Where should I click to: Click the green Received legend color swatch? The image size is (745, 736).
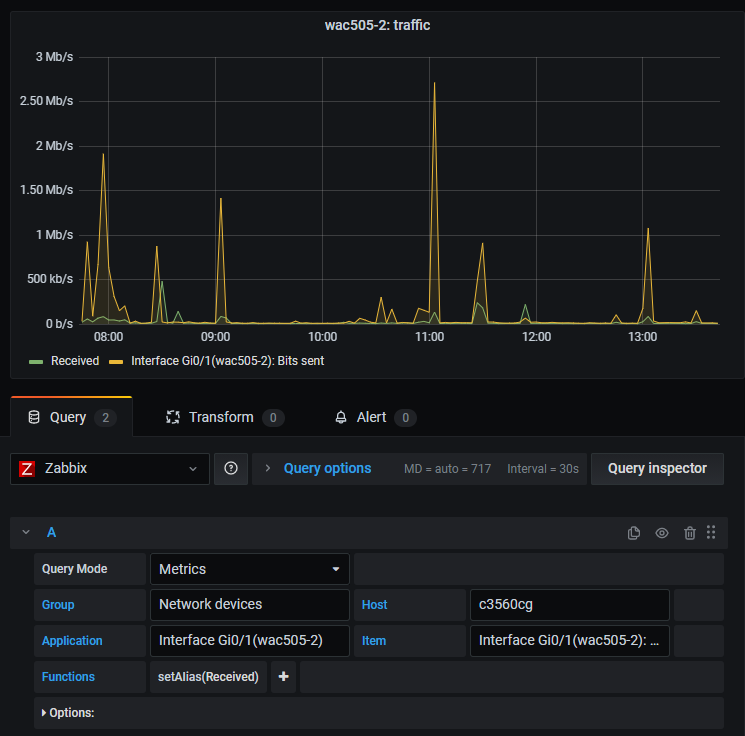pyautogui.click(x=36, y=361)
